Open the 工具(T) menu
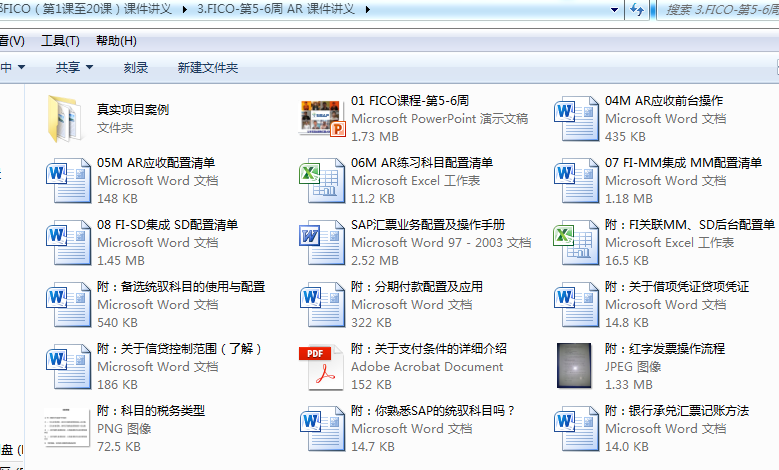 click(60, 41)
